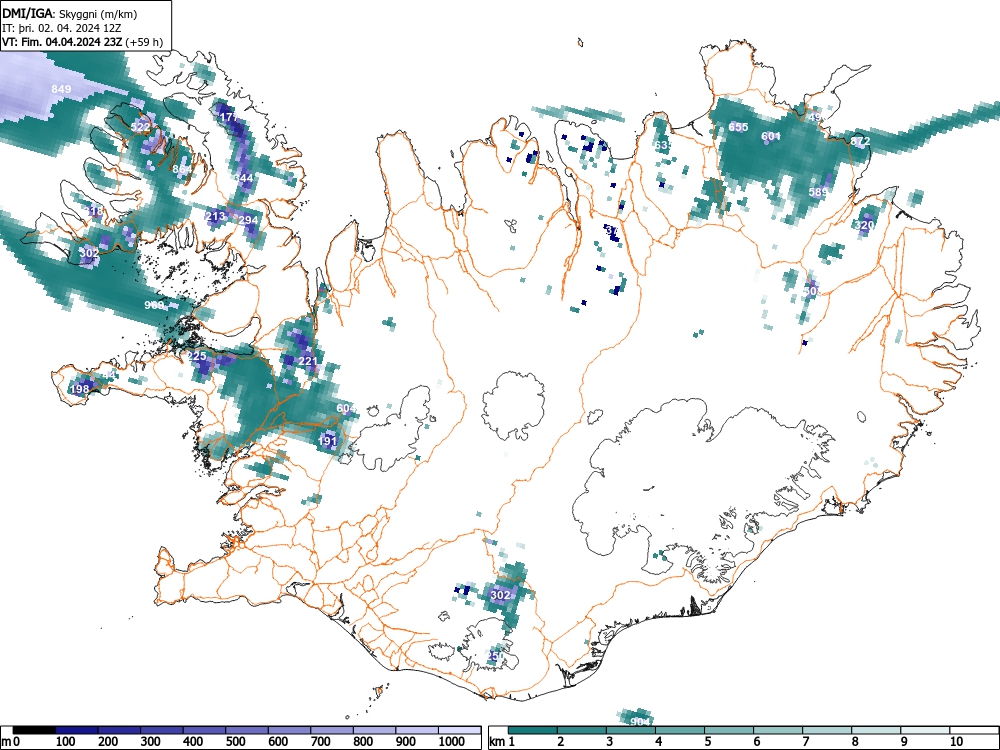Viewport: 1000px width, 750px height.
Task: Click the 225 visibility label
Action: tap(196, 356)
